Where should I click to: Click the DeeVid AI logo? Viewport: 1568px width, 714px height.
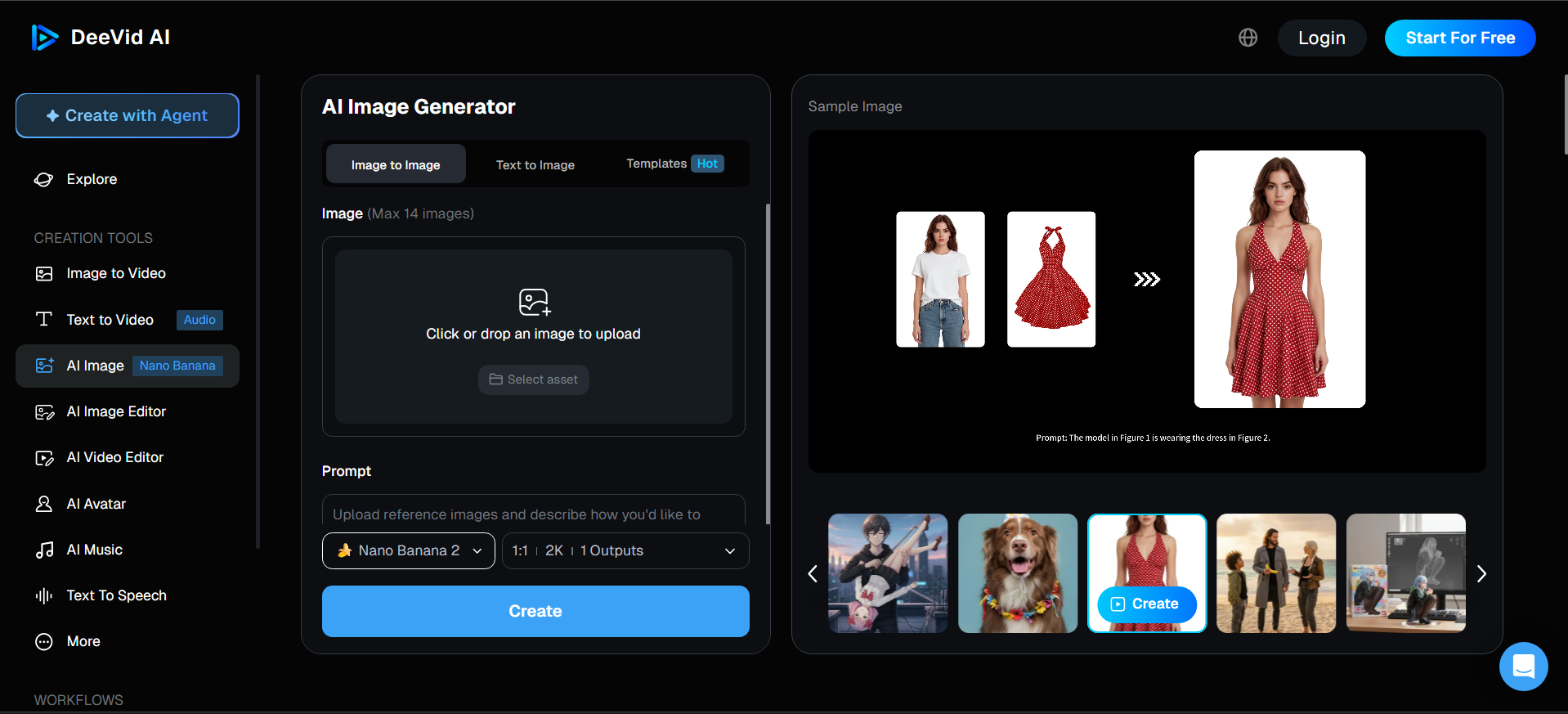click(101, 38)
